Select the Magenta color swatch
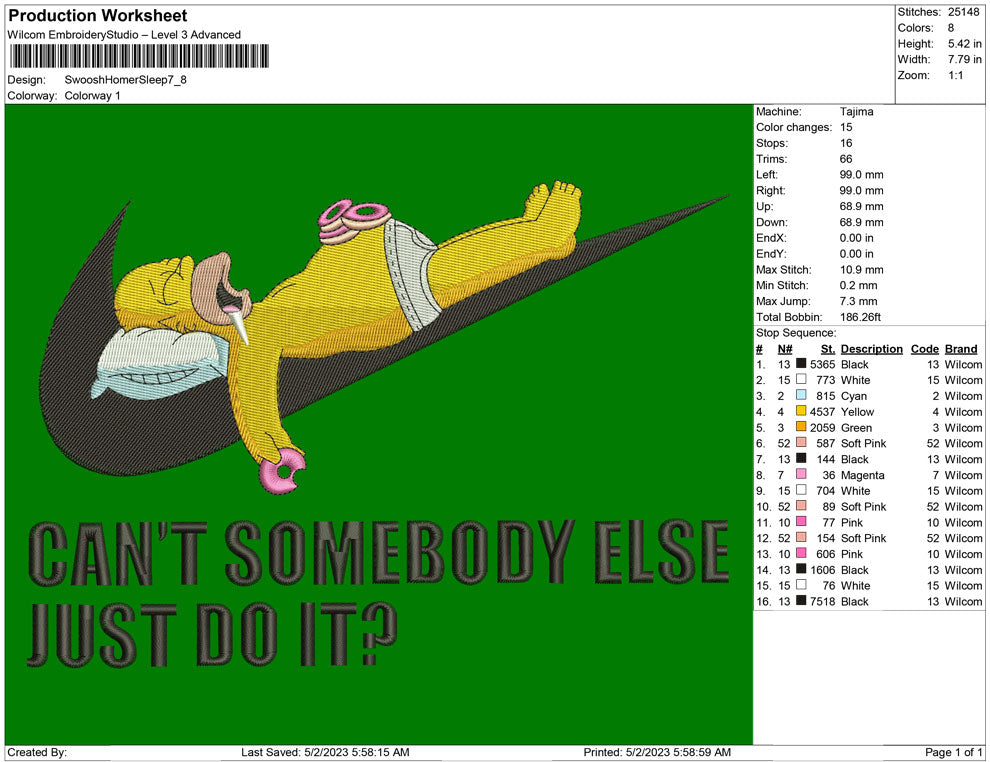 click(801, 474)
